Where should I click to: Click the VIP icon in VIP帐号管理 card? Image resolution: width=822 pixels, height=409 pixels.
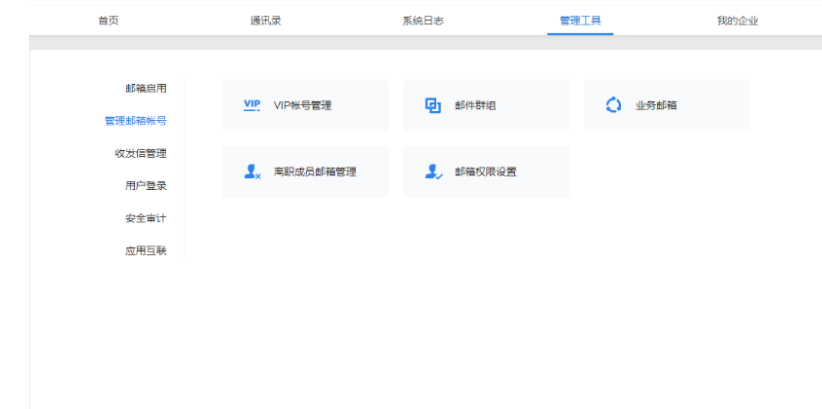[252, 105]
